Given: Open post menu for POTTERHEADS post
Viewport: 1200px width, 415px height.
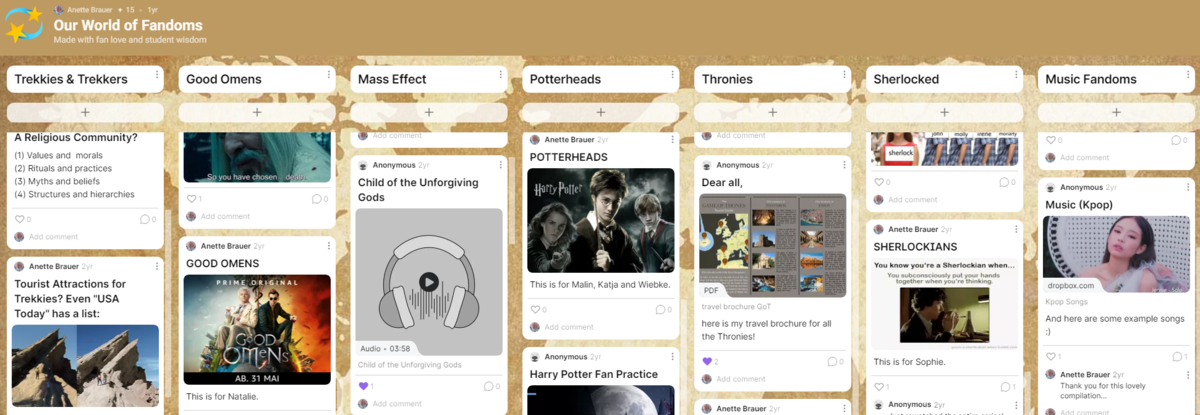Looking at the screenshot, I should coord(671,140).
